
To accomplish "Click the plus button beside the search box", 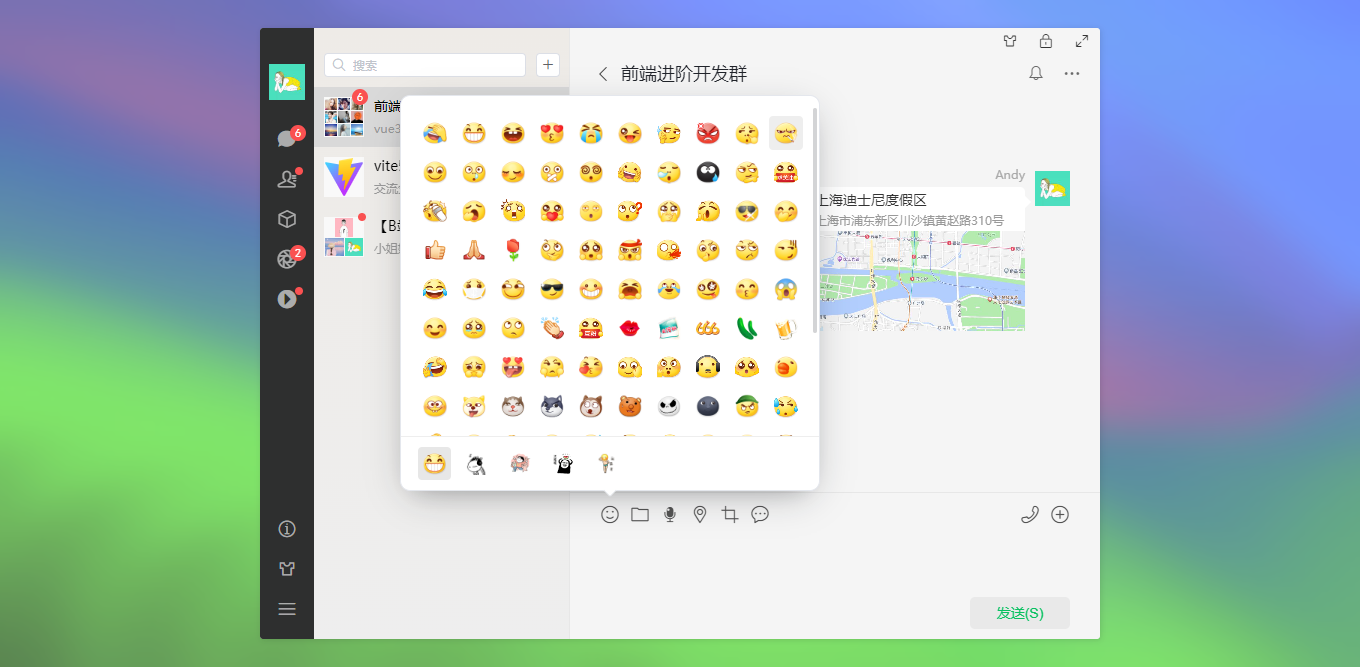I will (x=548, y=65).
